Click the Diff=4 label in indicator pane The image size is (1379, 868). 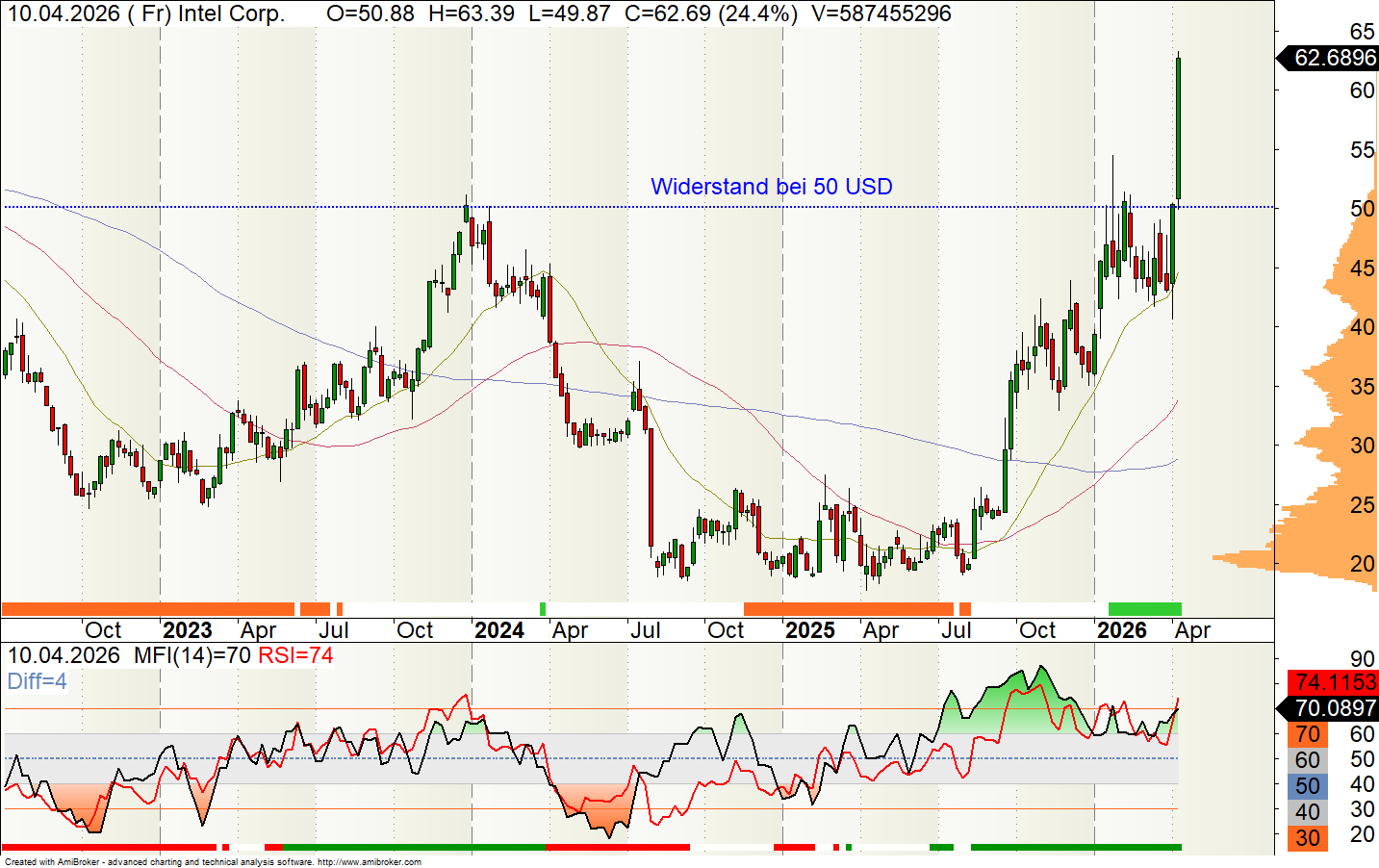[x=38, y=681]
